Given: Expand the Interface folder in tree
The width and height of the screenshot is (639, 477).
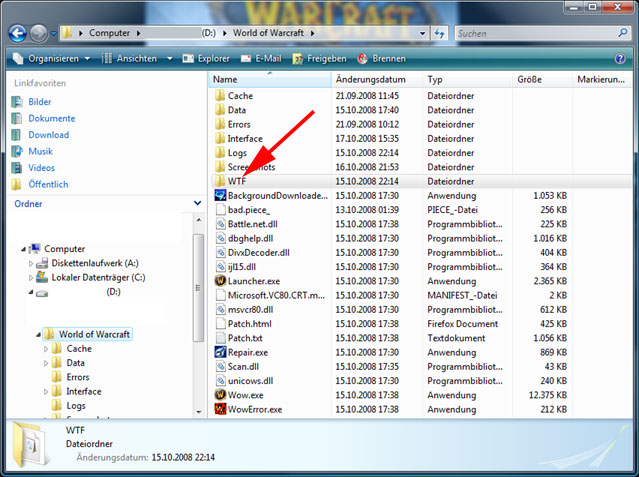Looking at the screenshot, I should click(46, 392).
